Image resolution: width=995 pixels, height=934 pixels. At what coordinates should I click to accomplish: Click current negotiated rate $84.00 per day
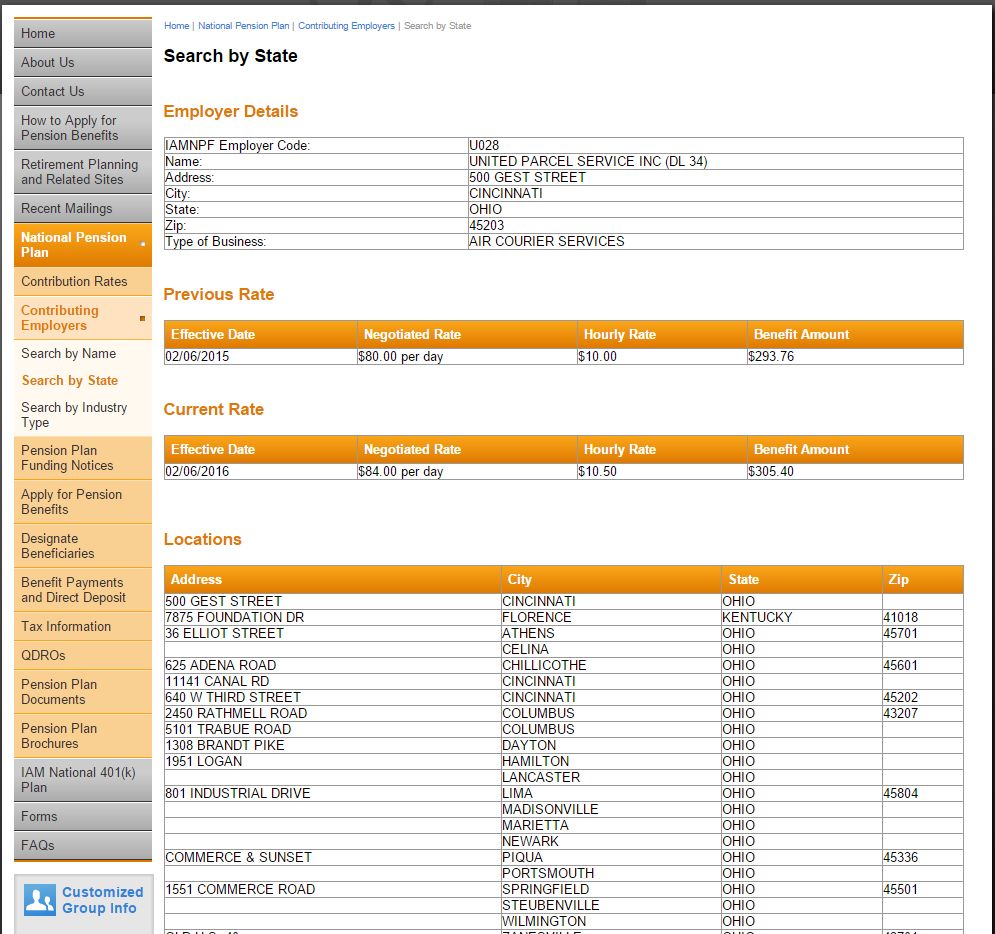pos(400,471)
